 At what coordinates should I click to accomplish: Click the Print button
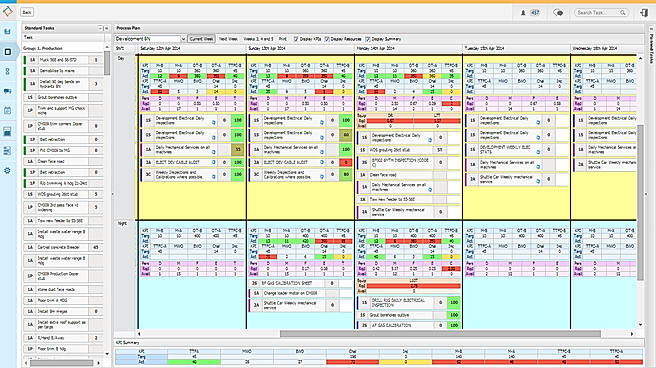(x=283, y=39)
